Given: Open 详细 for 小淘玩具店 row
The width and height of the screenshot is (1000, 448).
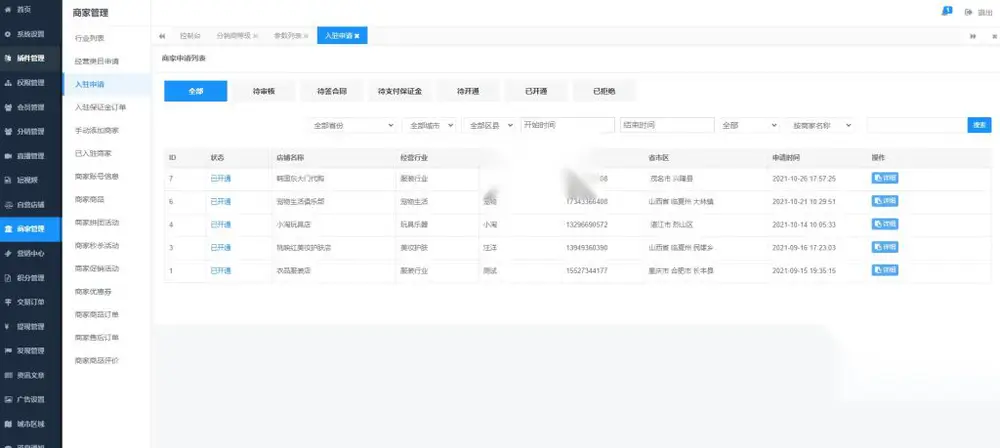Looking at the screenshot, I should (885, 224).
